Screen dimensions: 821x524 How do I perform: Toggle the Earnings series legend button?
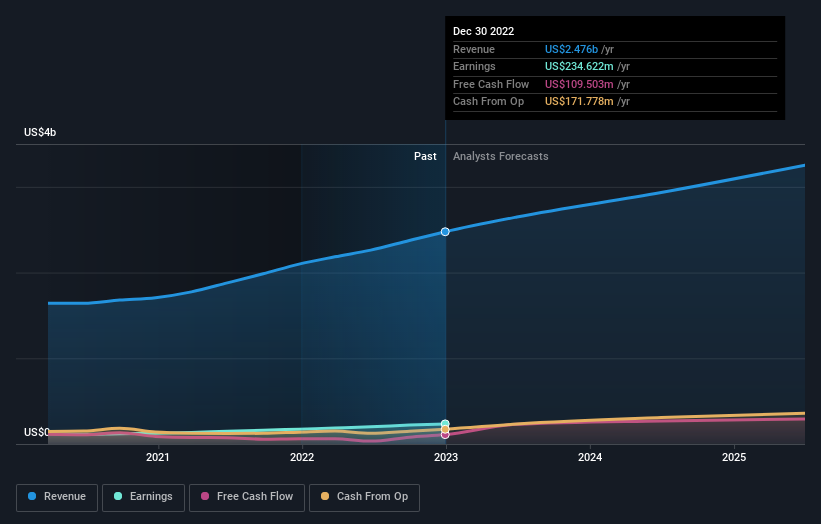click(143, 497)
